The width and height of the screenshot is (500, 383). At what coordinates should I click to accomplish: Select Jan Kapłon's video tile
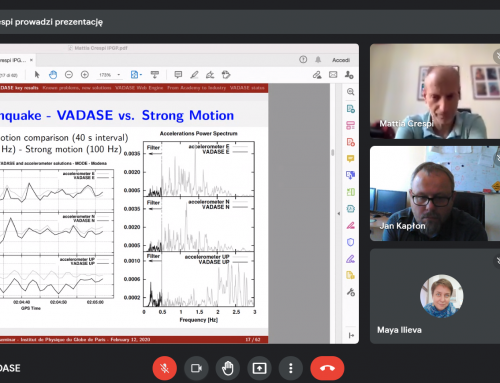point(435,193)
